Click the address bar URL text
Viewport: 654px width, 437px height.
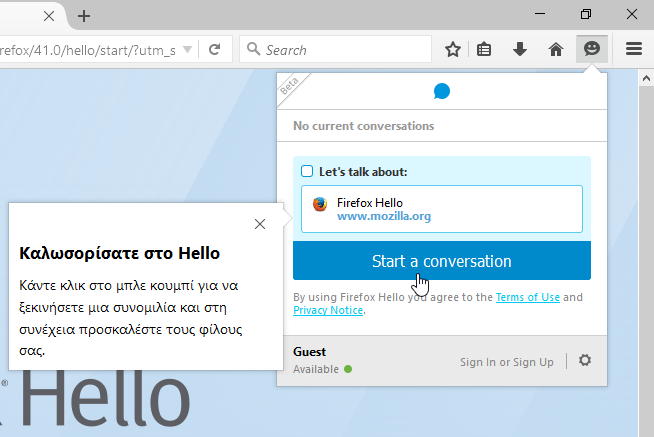tap(88, 50)
